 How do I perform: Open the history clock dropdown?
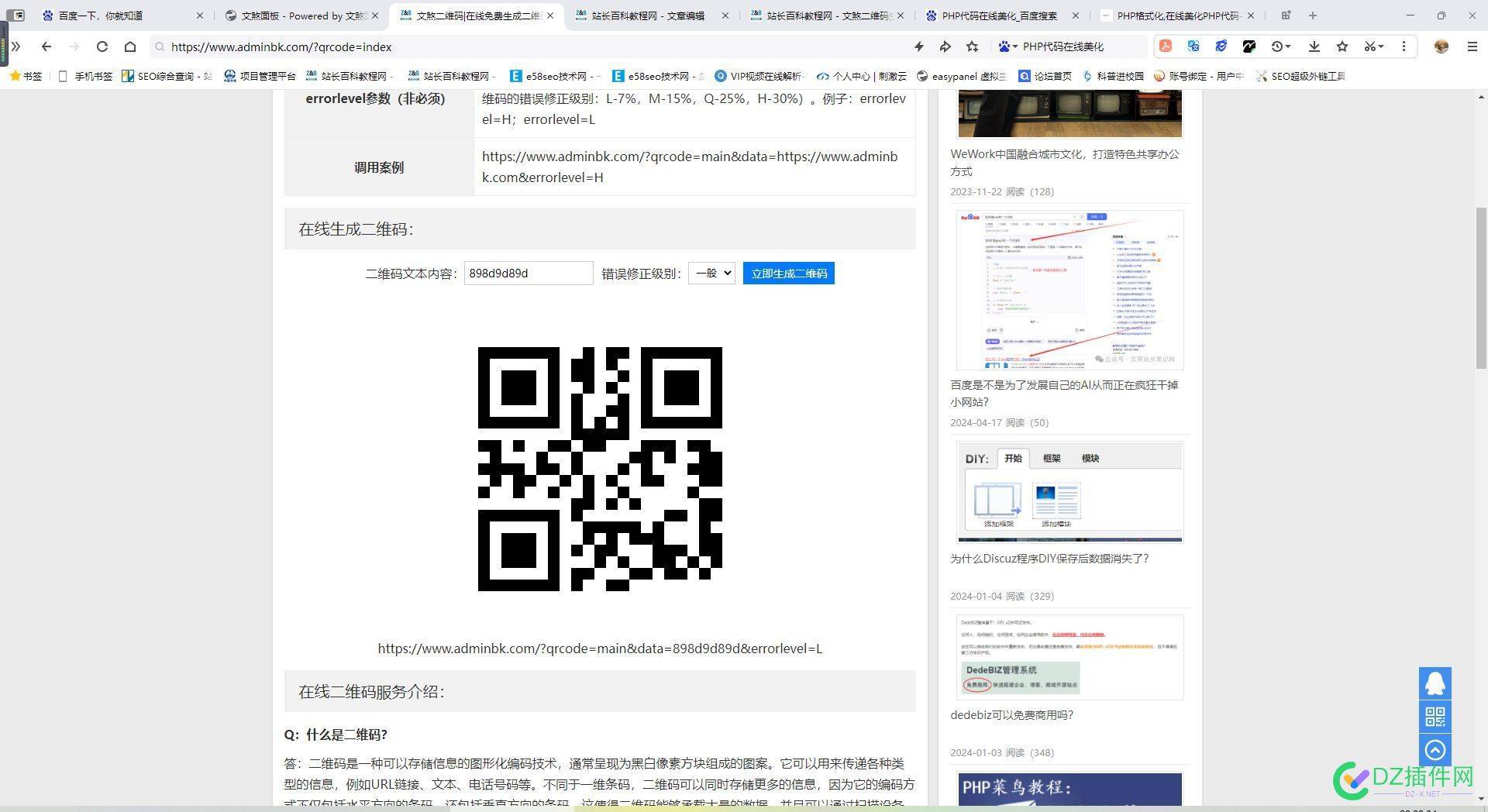(1280, 46)
